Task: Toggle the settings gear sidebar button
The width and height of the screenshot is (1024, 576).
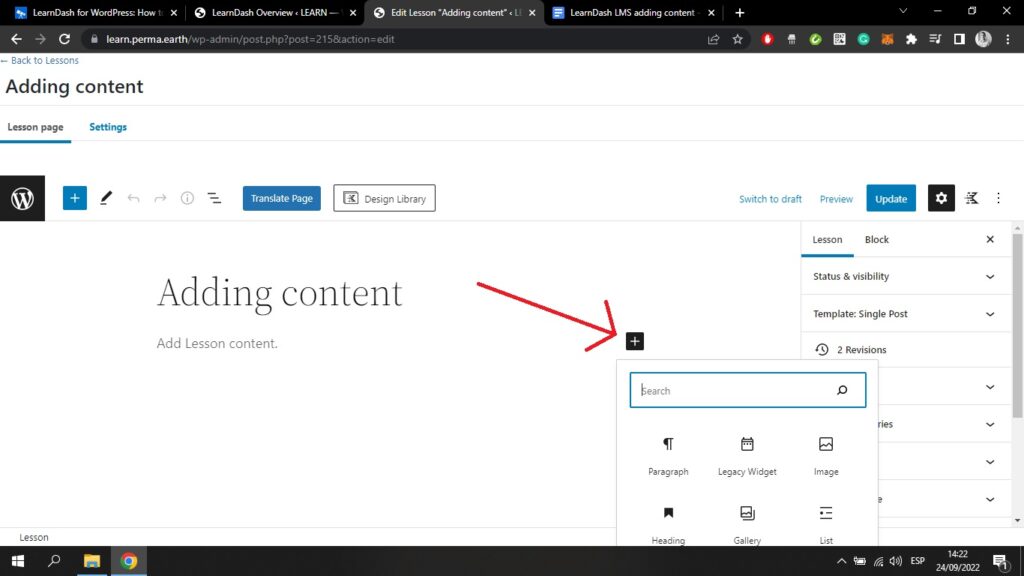Action: pos(940,198)
